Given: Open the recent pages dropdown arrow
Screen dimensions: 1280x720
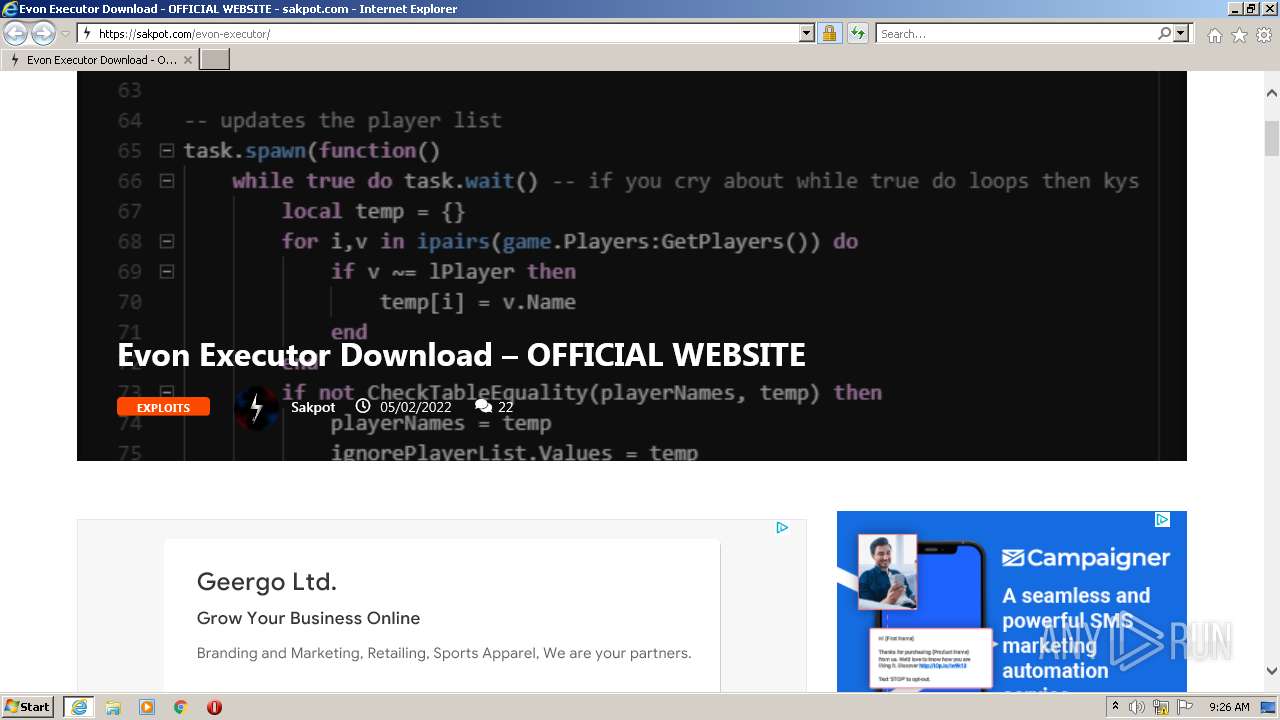Looking at the screenshot, I should 65,34.
